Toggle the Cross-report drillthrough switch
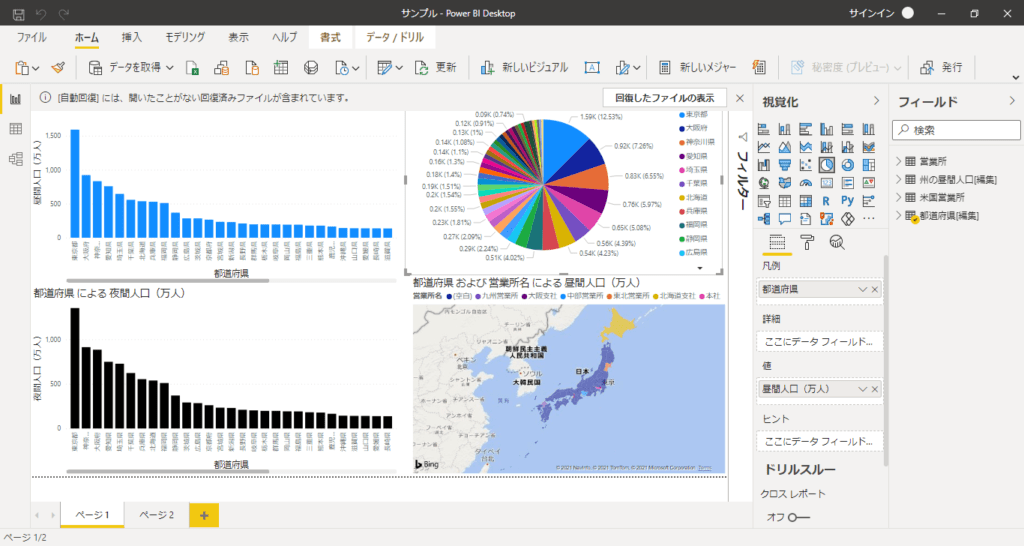Screen dimensions: 1024x546 tap(798, 517)
